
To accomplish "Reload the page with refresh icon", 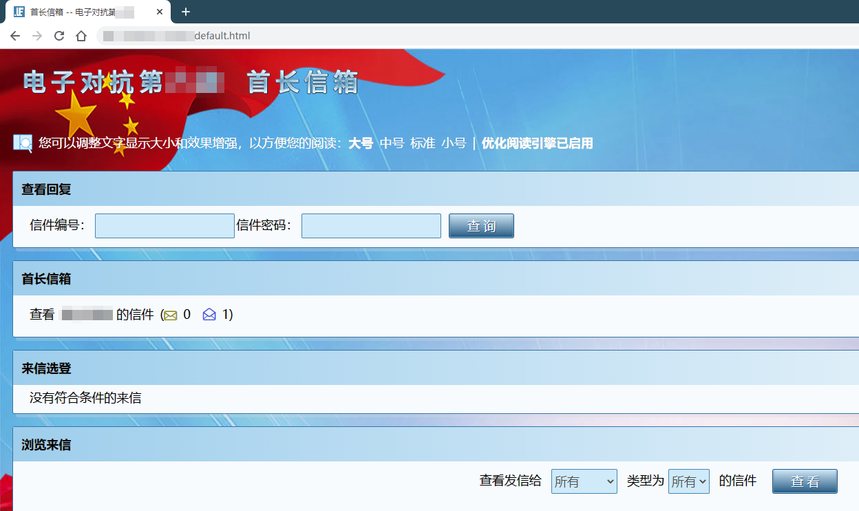I will pos(59,36).
